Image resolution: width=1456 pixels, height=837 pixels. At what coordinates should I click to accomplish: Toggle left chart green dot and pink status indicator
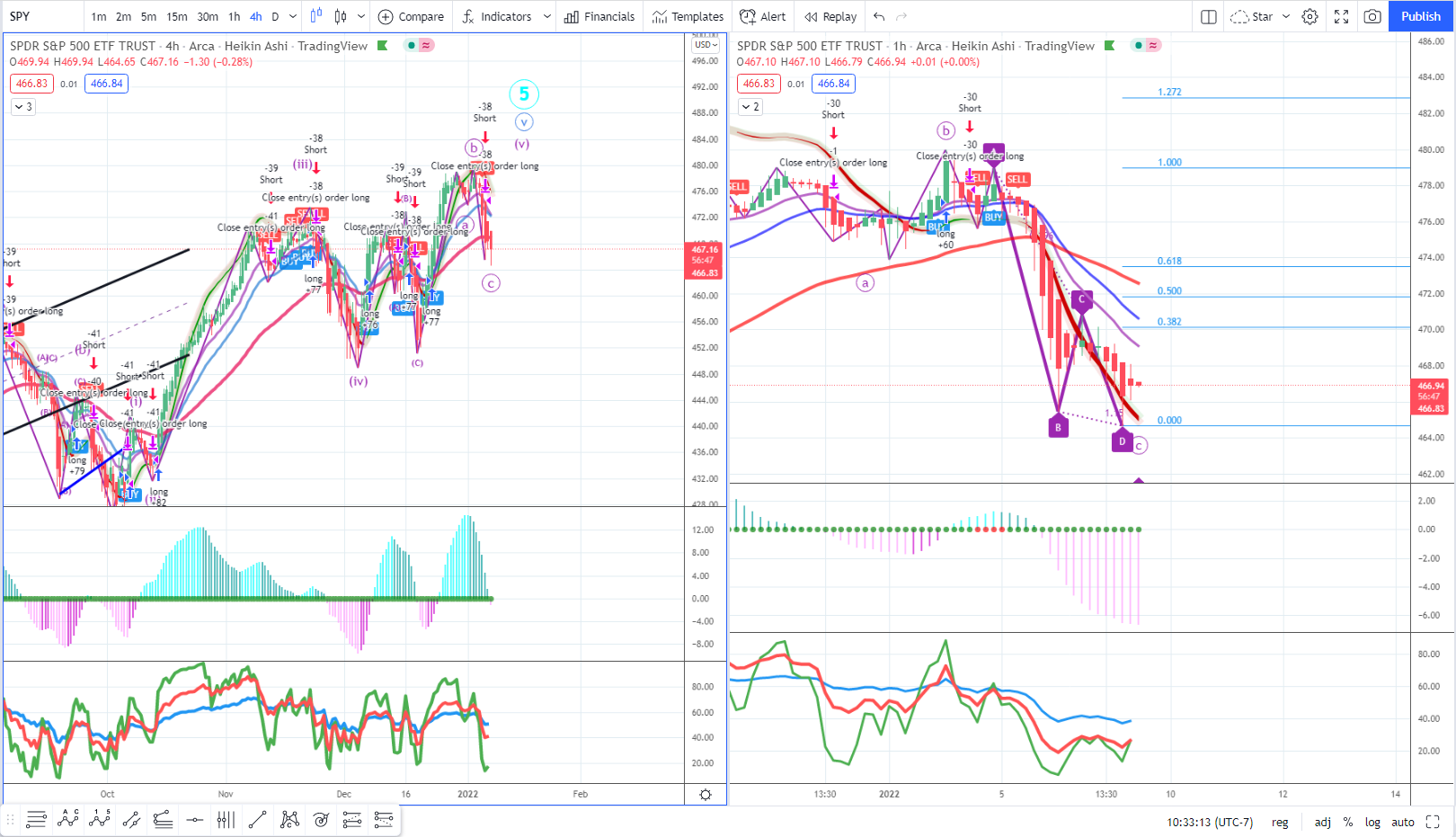click(x=419, y=45)
